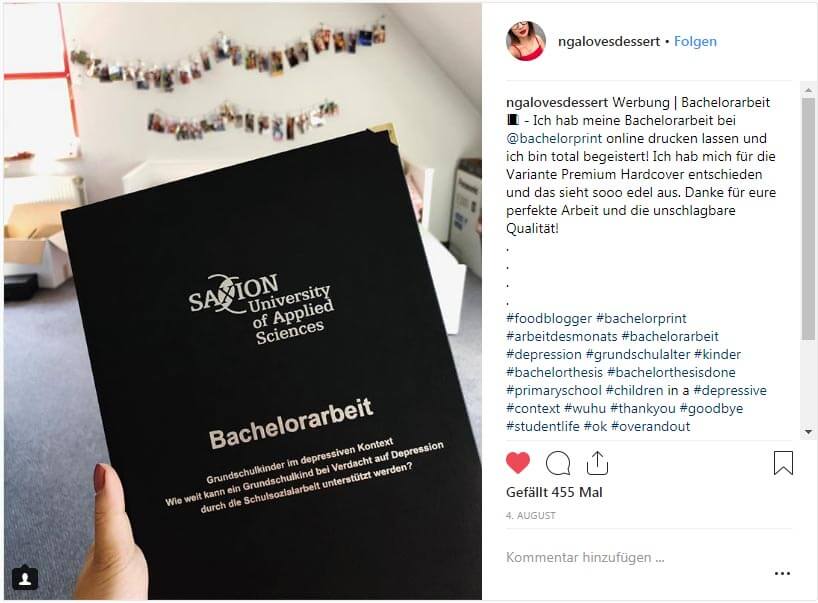Share the post via share arrow icon
This screenshot has width=818, height=603.
point(597,463)
